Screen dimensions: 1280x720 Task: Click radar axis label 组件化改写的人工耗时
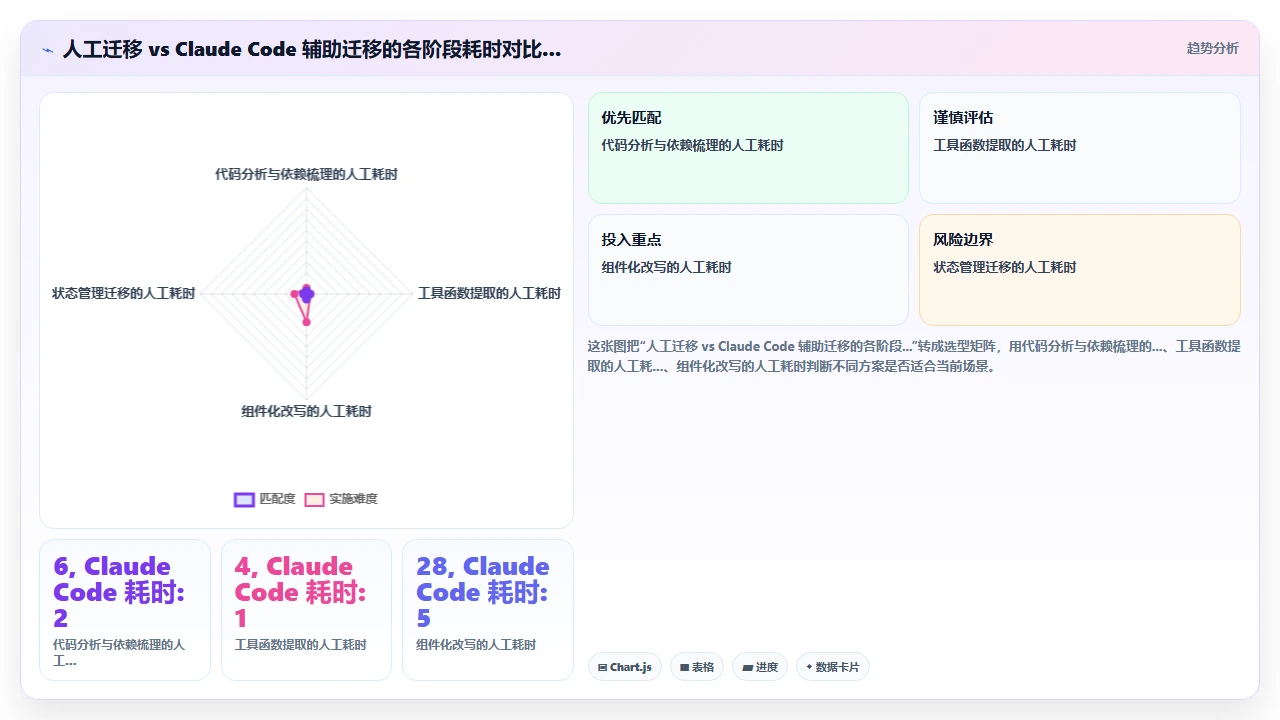[306, 411]
